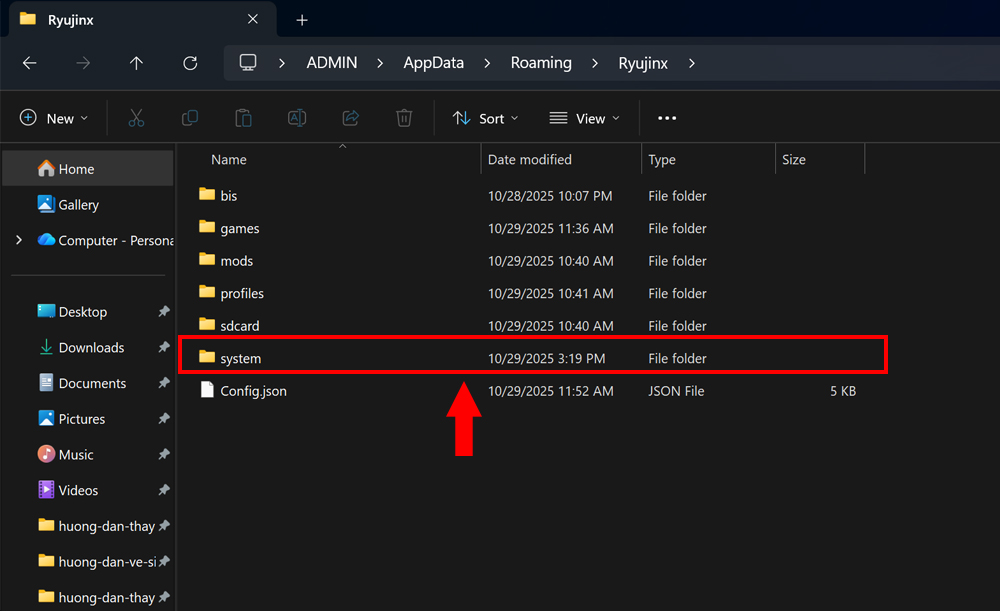Viewport: 1000px width, 611px height.
Task: Refresh the current folder view
Action: coord(190,63)
